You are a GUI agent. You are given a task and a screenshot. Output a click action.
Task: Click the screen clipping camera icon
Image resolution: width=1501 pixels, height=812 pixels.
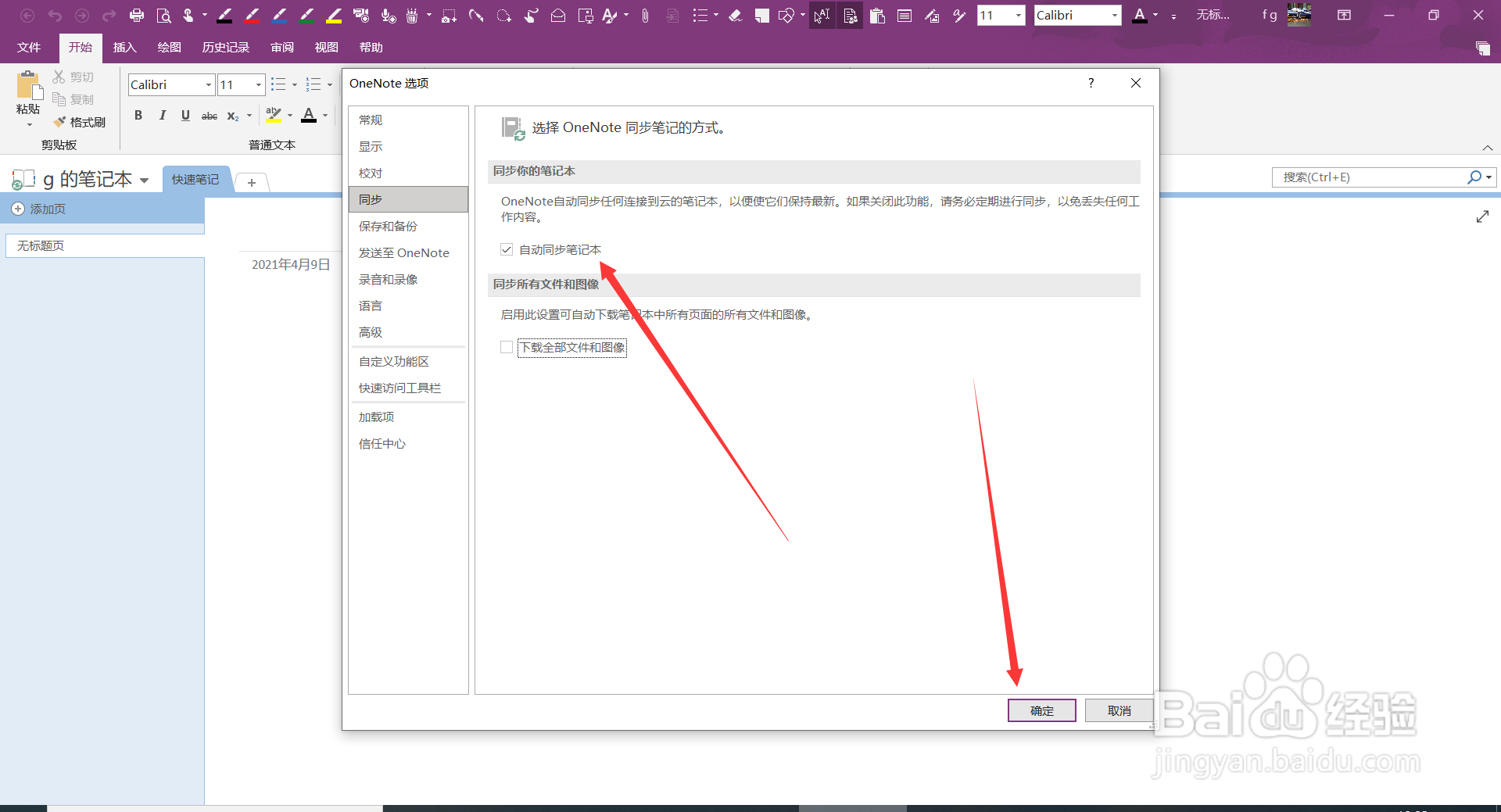(449, 15)
